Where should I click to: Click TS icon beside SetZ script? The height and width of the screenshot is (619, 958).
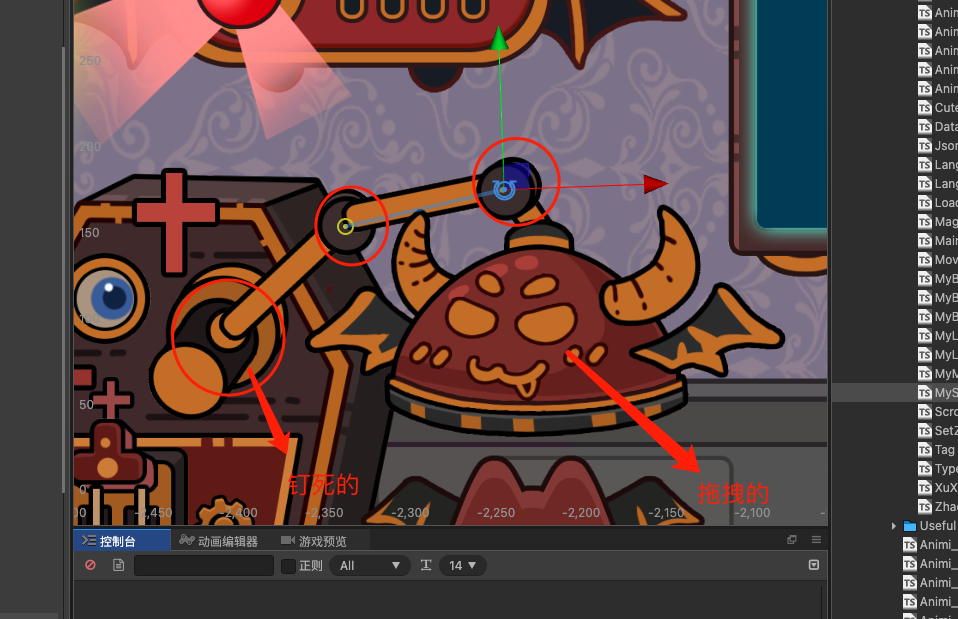pyautogui.click(x=925, y=430)
